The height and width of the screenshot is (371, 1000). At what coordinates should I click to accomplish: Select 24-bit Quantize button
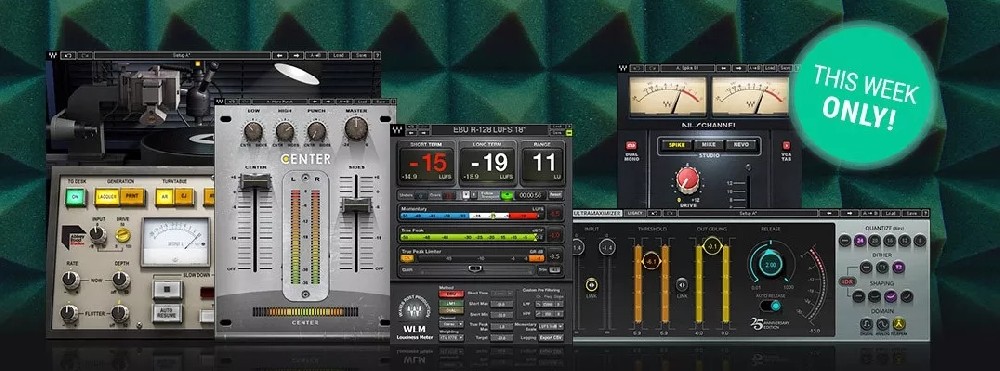(x=860, y=240)
